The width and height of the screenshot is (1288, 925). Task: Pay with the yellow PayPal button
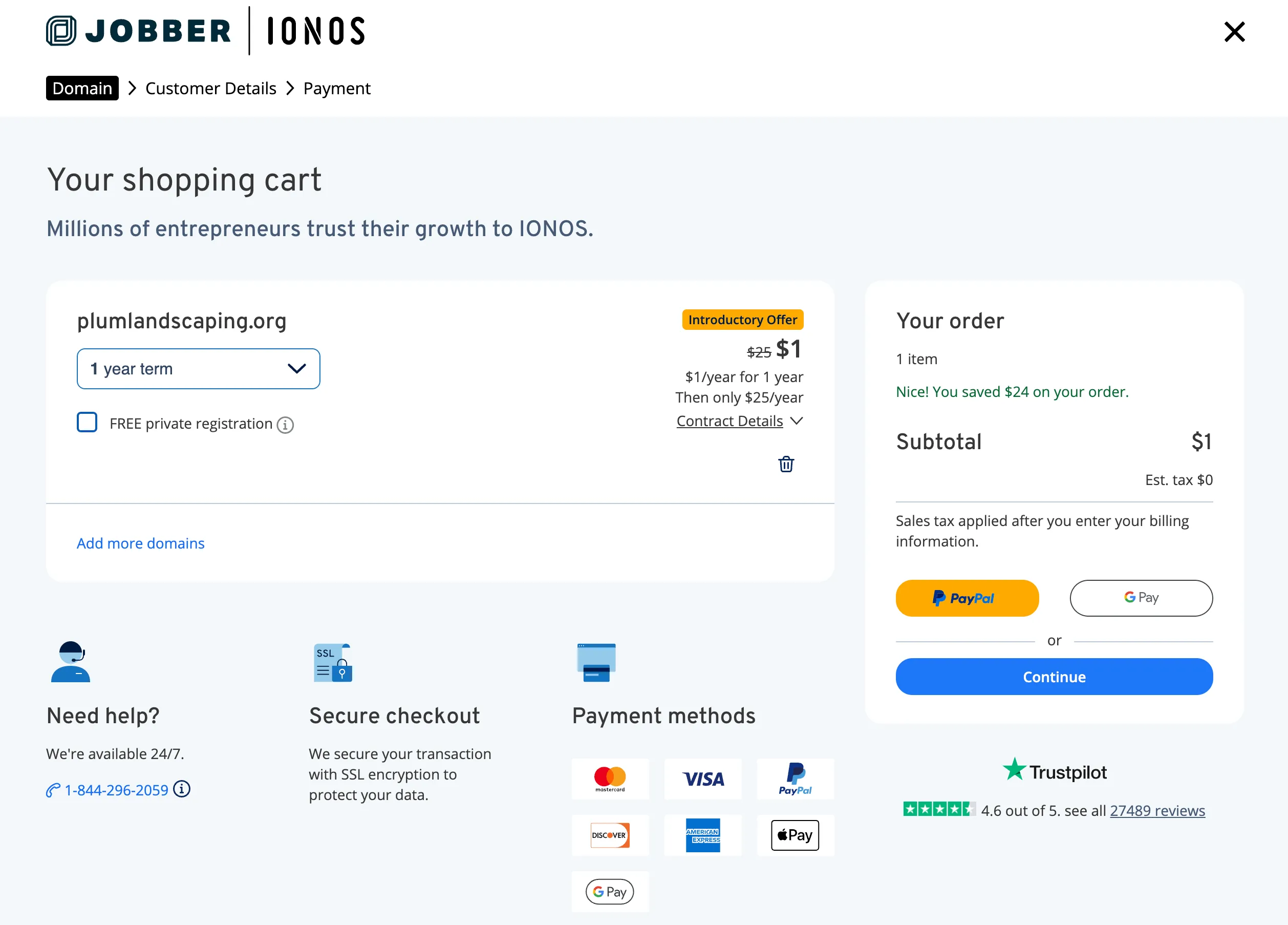click(967, 598)
